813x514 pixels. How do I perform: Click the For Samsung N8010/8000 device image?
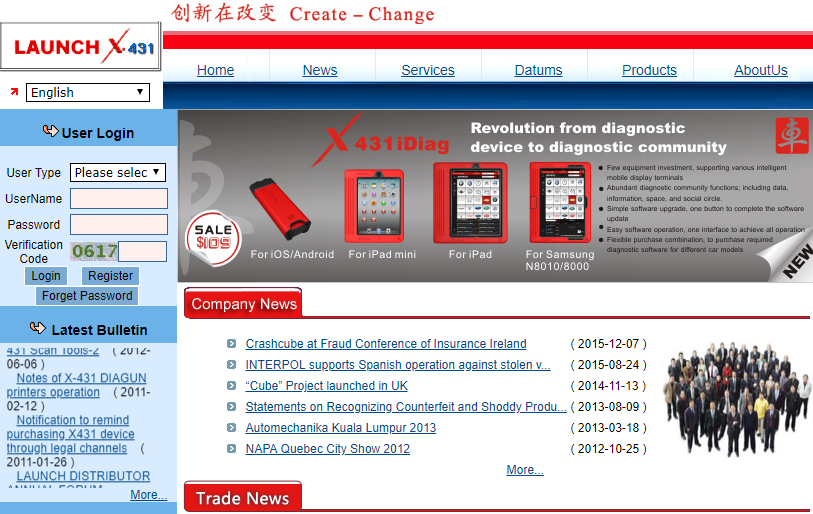(x=560, y=203)
